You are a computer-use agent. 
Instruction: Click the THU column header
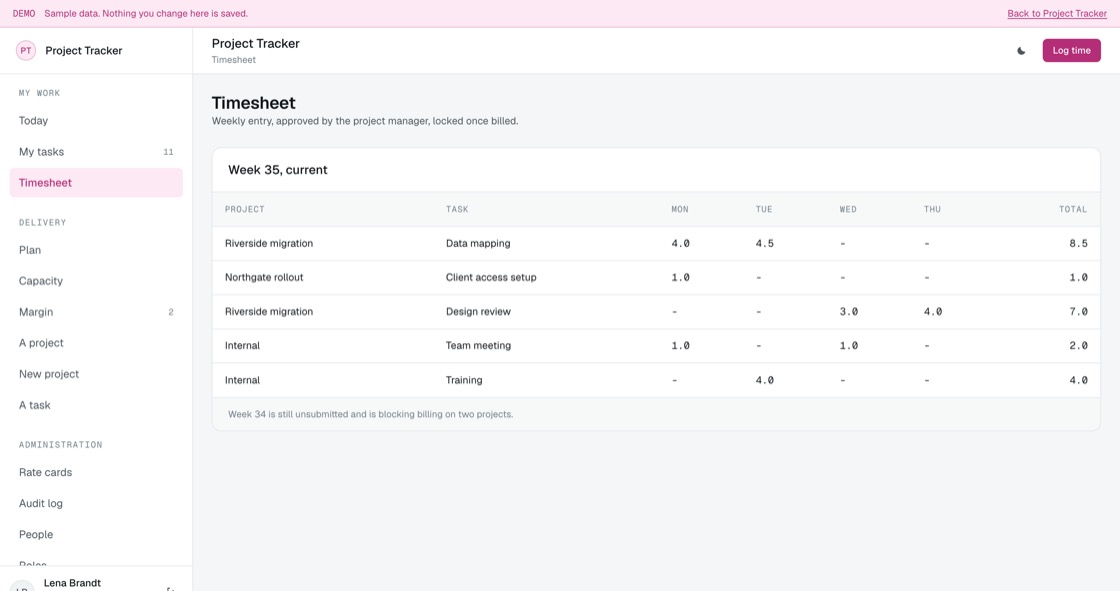(932, 209)
